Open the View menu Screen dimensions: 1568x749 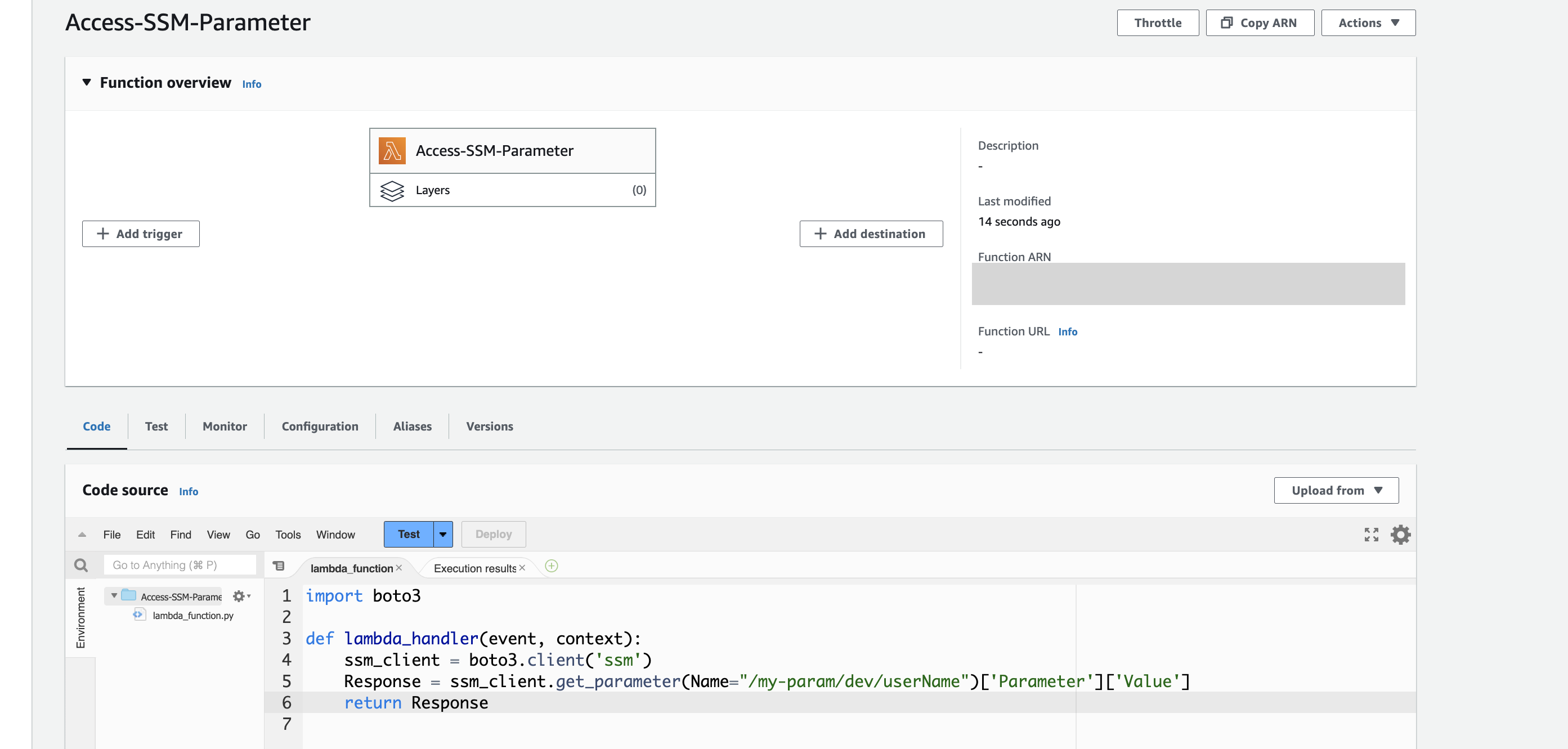click(x=218, y=535)
